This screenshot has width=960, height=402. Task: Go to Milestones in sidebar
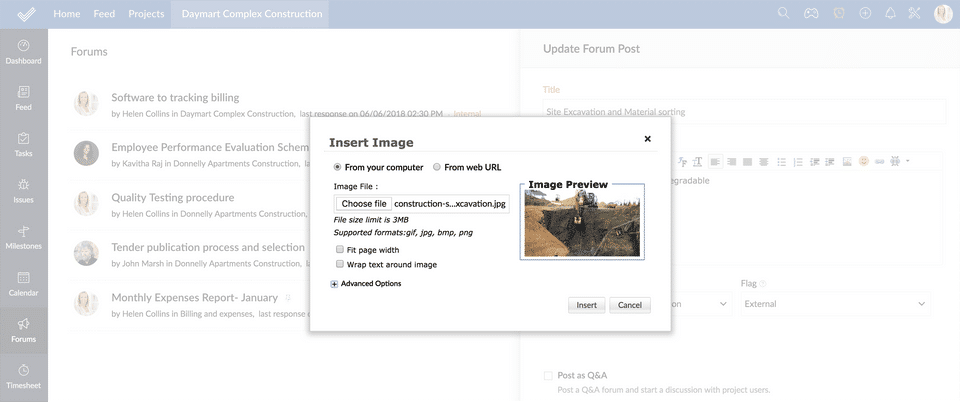coord(23,235)
